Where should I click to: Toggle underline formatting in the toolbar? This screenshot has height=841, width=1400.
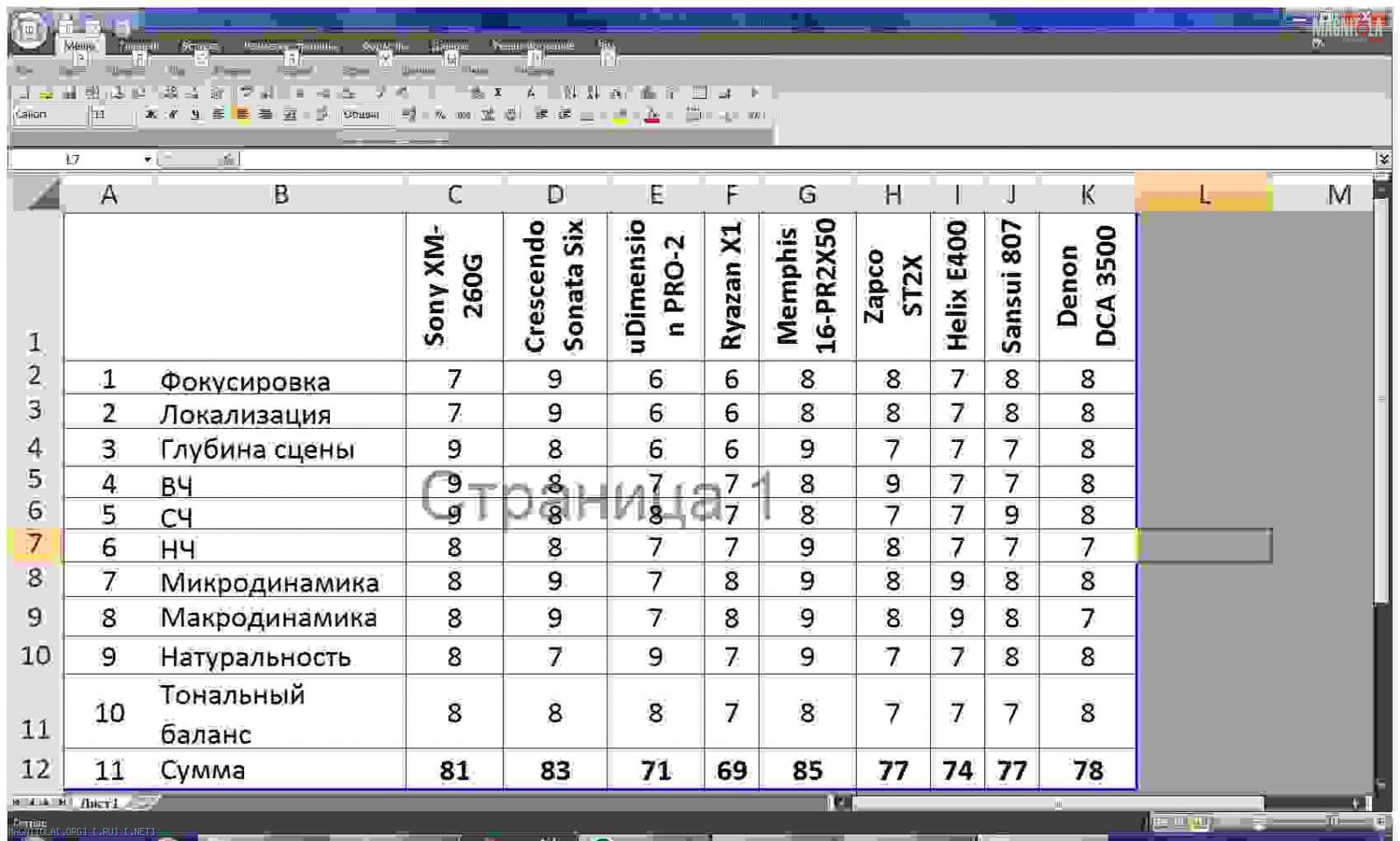coord(195,115)
